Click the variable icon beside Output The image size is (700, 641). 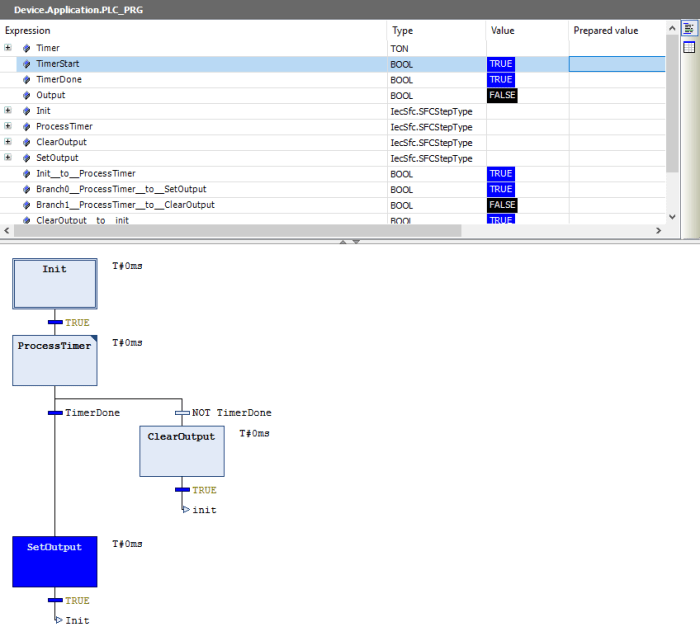[27, 95]
